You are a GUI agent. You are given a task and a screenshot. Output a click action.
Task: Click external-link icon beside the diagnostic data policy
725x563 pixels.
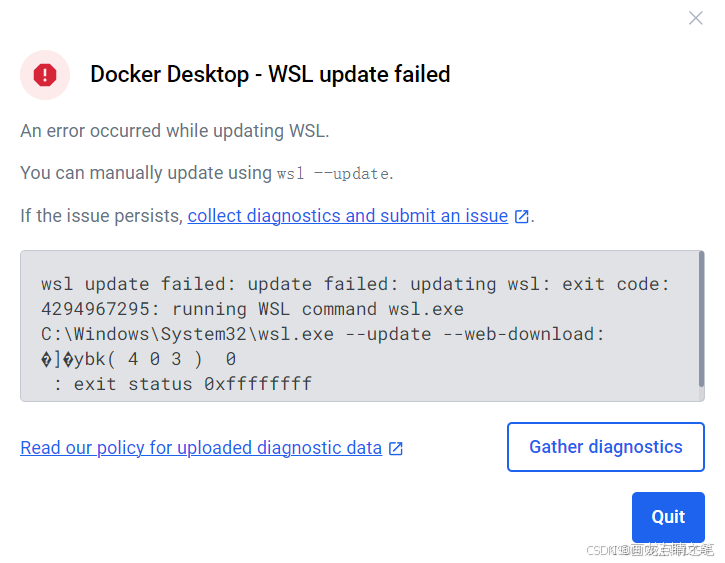coord(396,448)
